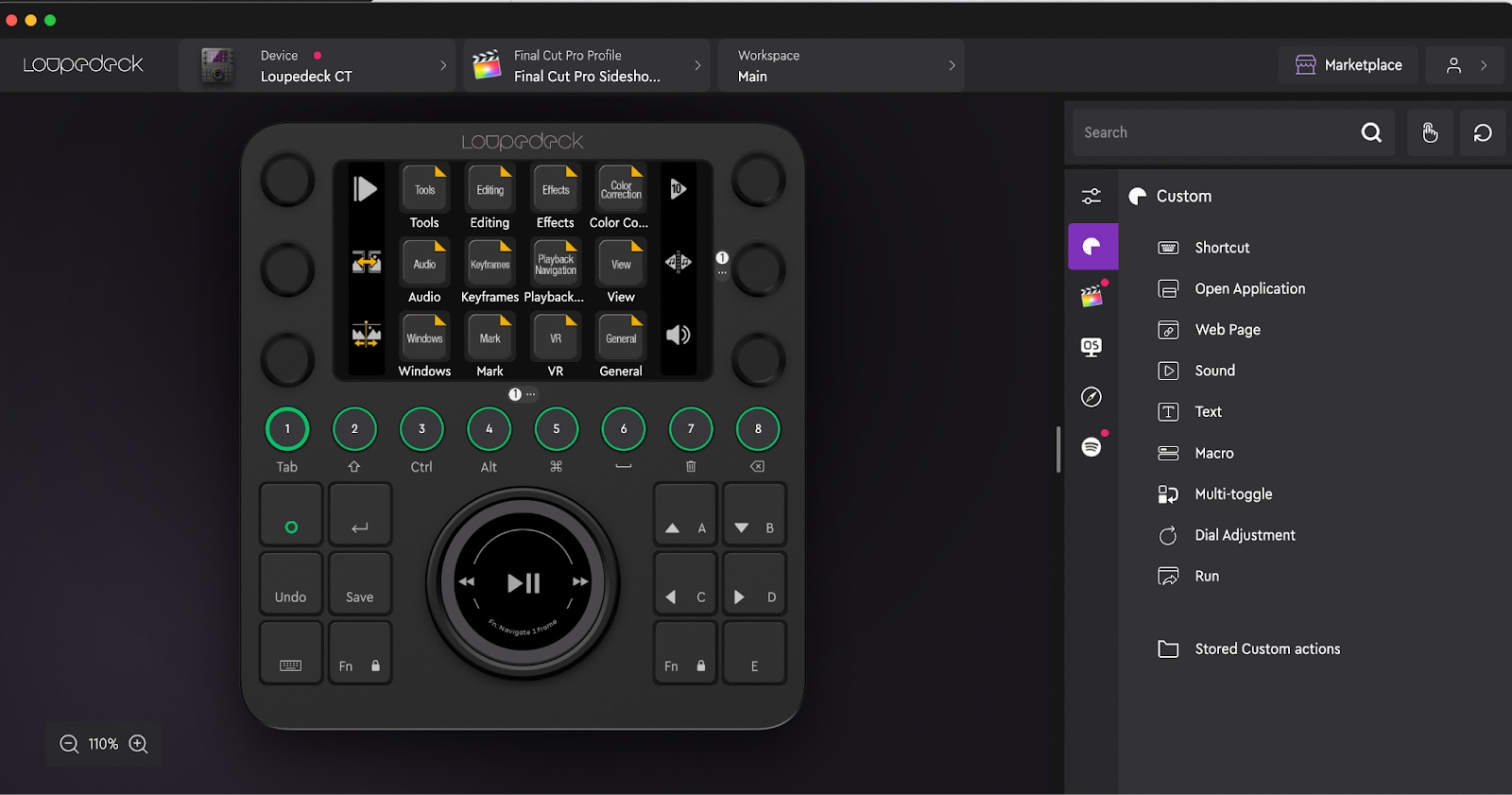Open the VR folder button

tap(556, 338)
